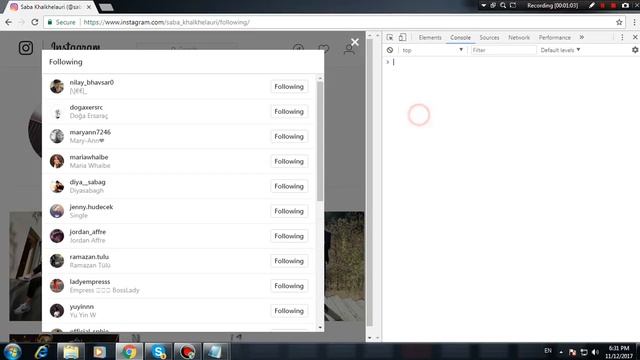Close the Following dialog with the X
The height and width of the screenshot is (360, 640).
point(355,42)
